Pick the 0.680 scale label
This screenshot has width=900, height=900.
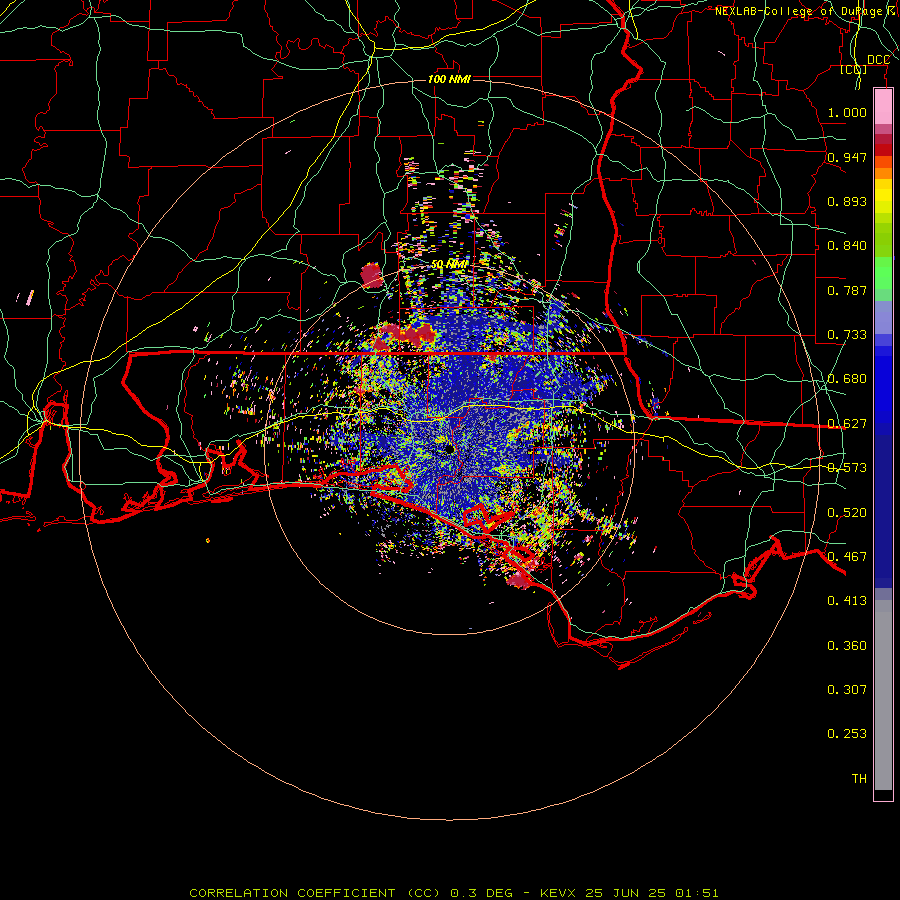847,379
